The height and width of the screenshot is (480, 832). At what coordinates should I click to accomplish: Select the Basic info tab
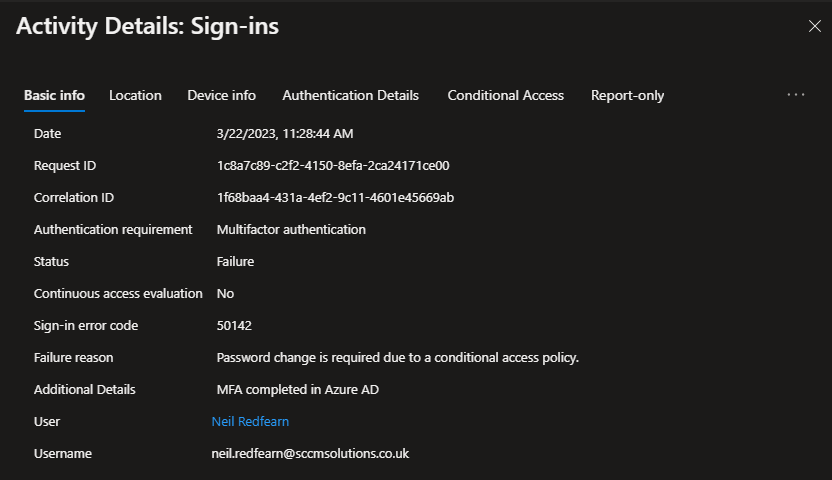(54, 95)
